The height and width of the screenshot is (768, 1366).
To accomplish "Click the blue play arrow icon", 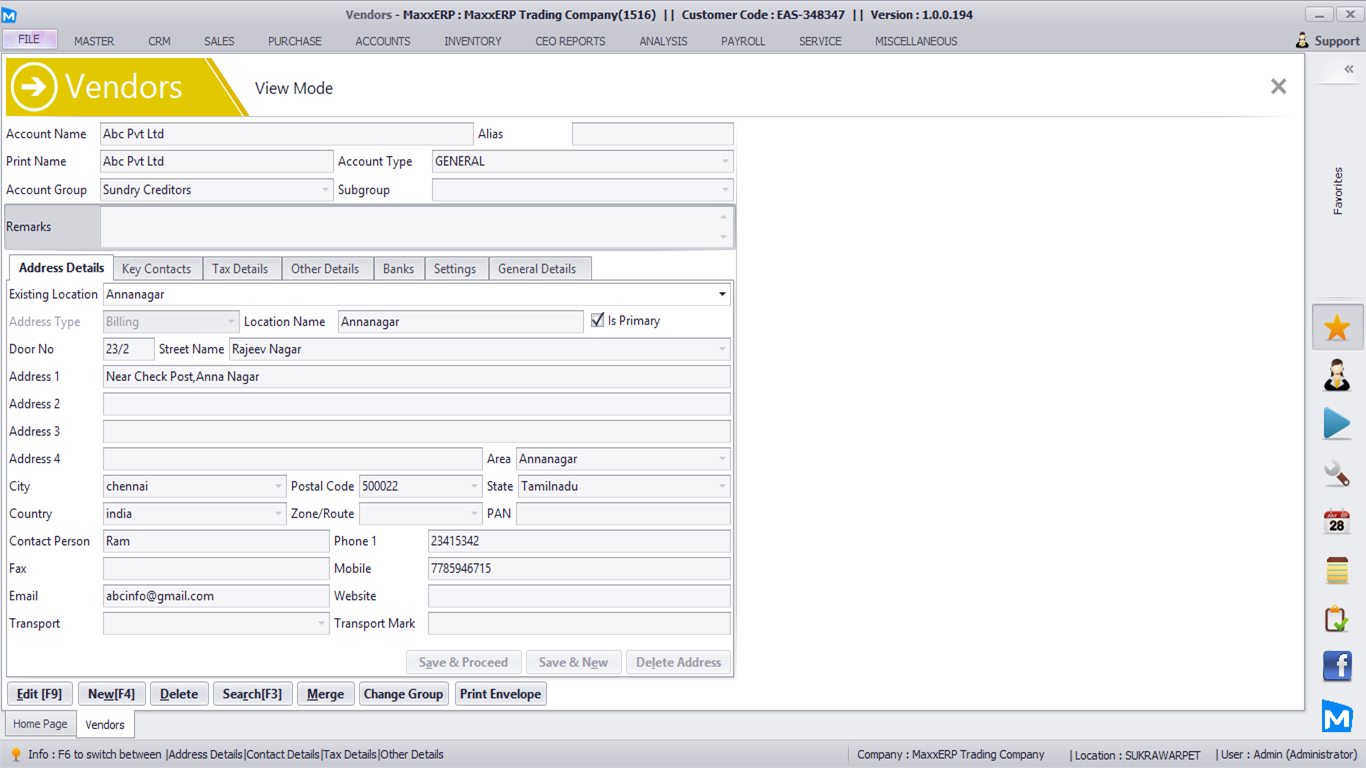I will tap(1337, 424).
